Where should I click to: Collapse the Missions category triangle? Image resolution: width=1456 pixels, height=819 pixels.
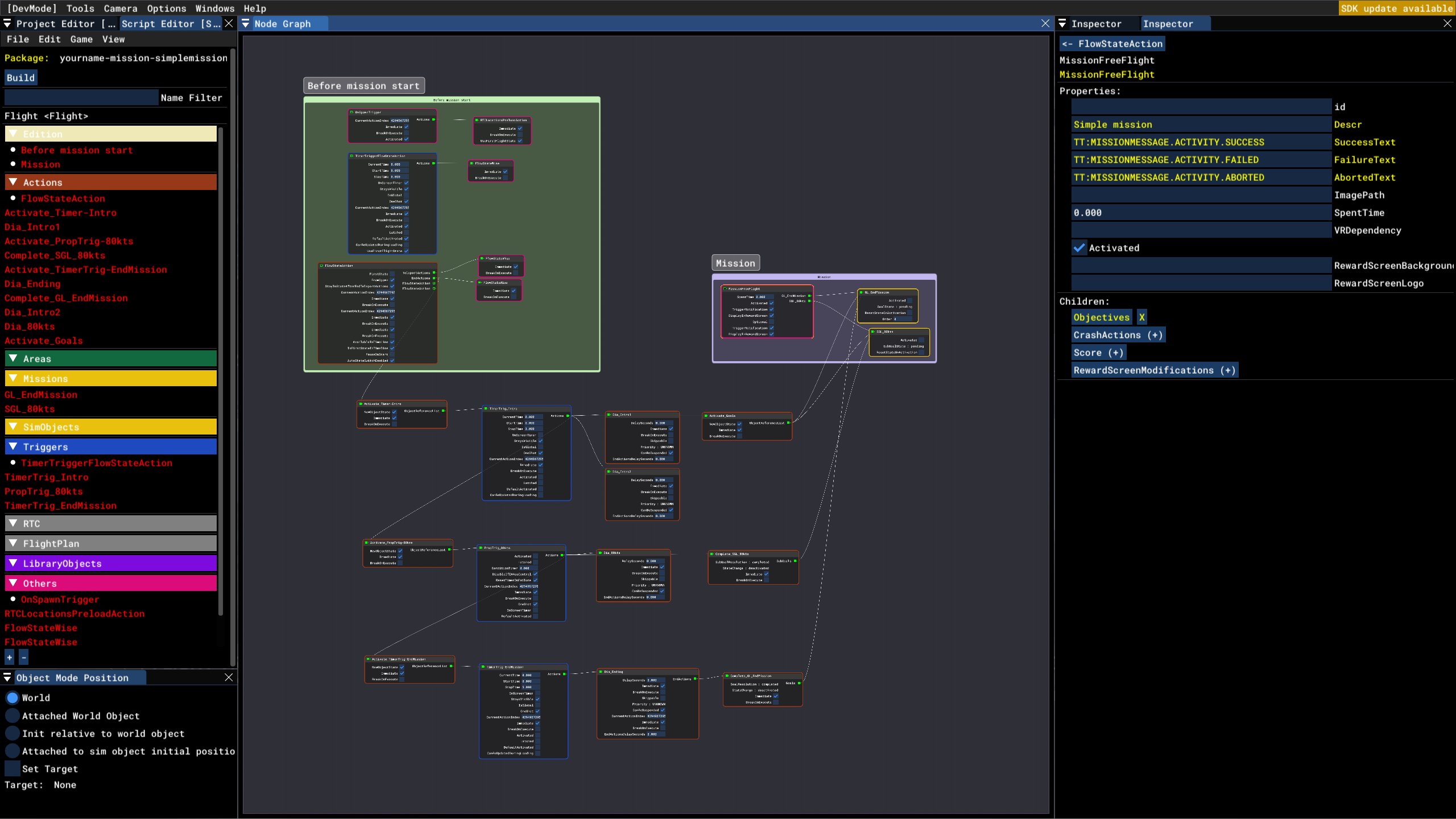[13, 378]
